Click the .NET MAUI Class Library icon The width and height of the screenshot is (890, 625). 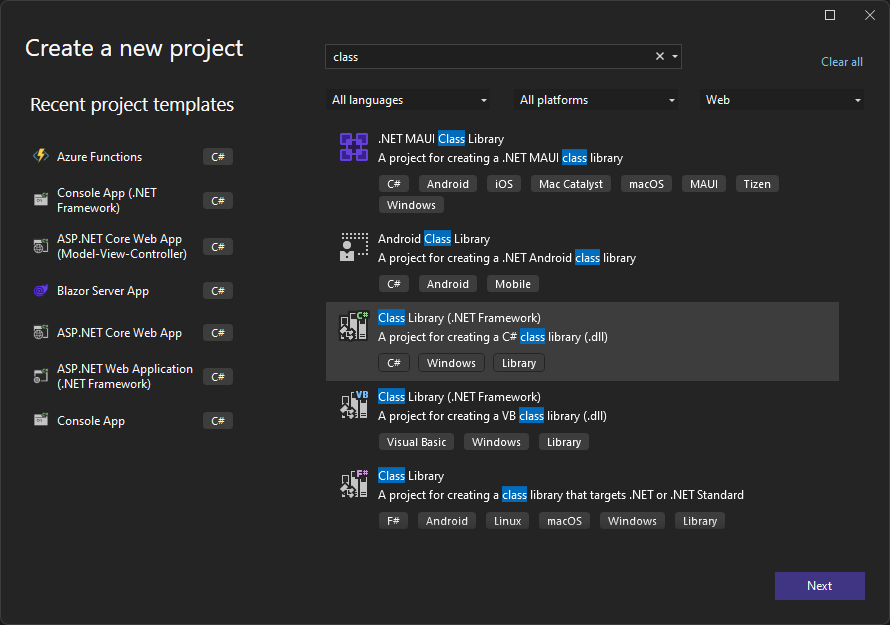pos(354,147)
